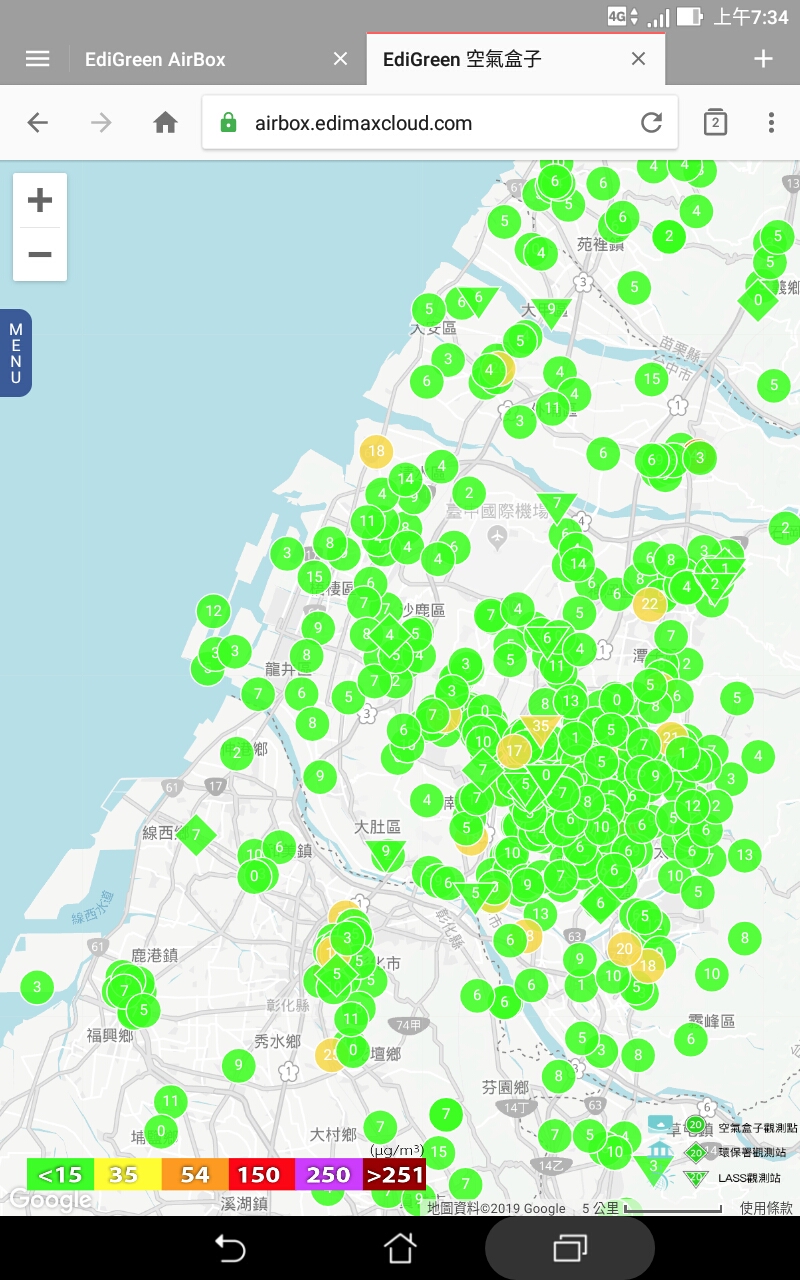Go forward to the next page
Image resolution: width=800 pixels, height=1280 pixels.
point(101,123)
